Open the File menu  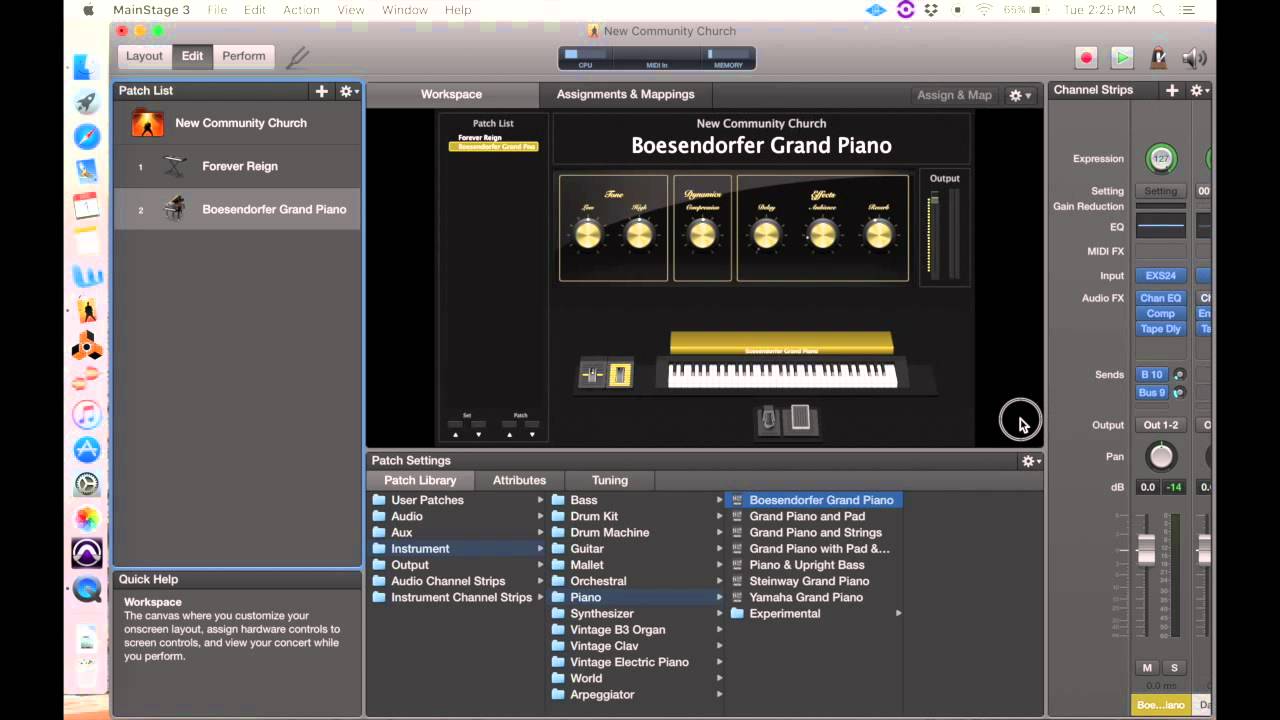[x=217, y=10]
